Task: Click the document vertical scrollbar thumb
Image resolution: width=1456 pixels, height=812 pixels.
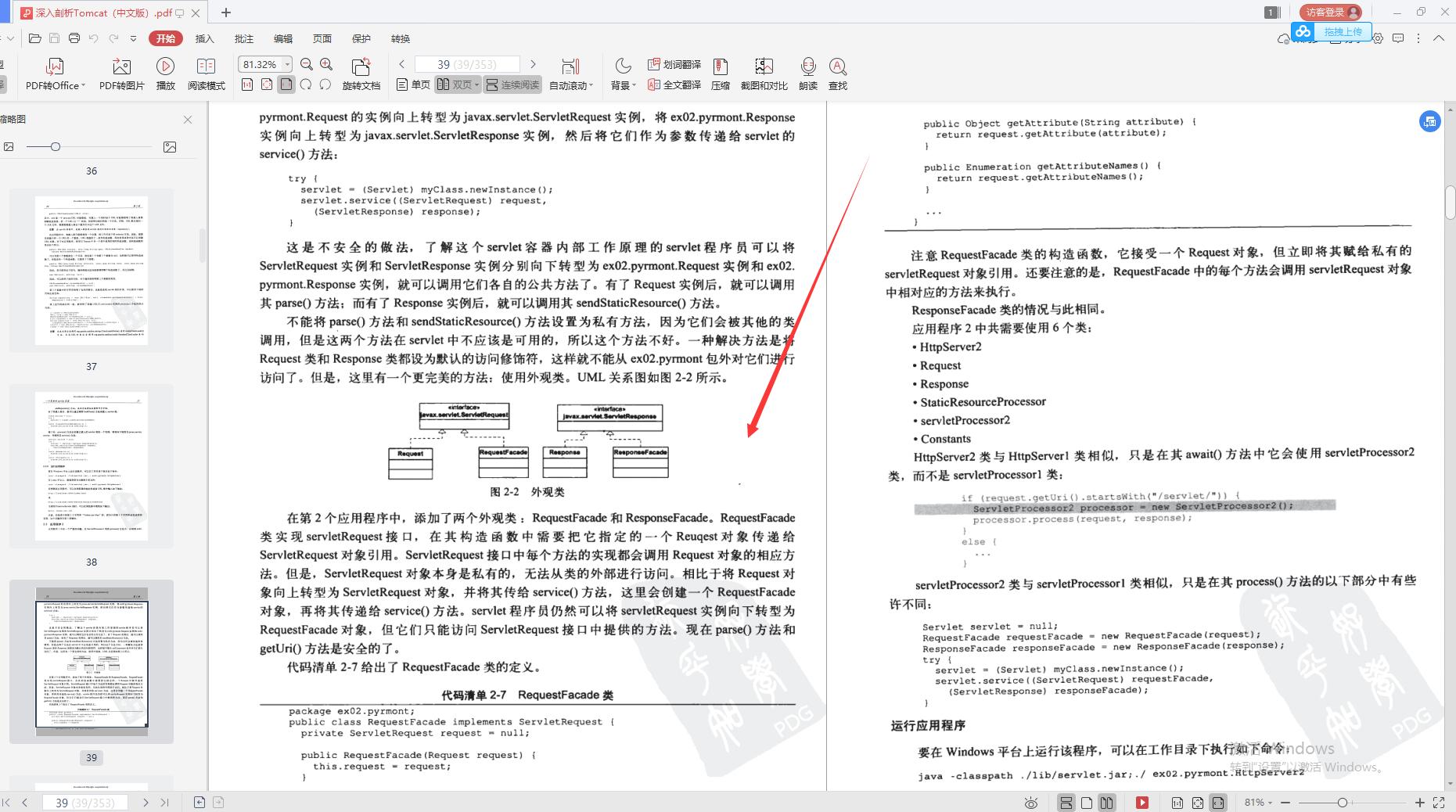Action: [1450, 202]
